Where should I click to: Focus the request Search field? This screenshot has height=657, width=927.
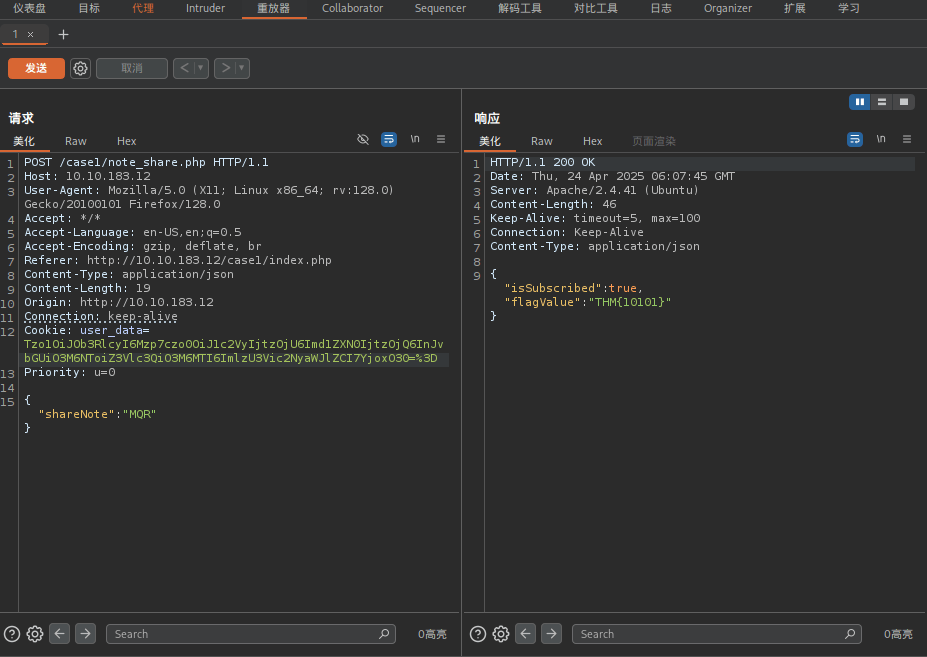click(251, 634)
